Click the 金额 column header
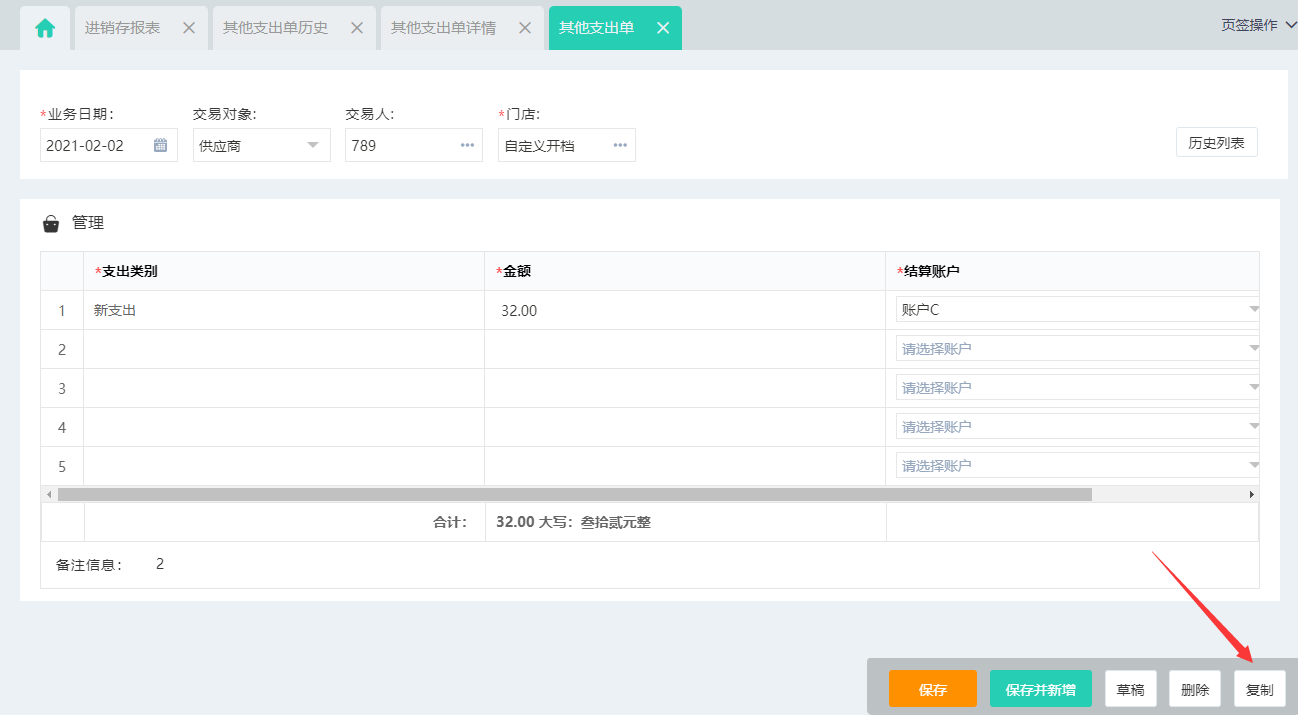Image resolution: width=1298 pixels, height=715 pixels. point(685,271)
